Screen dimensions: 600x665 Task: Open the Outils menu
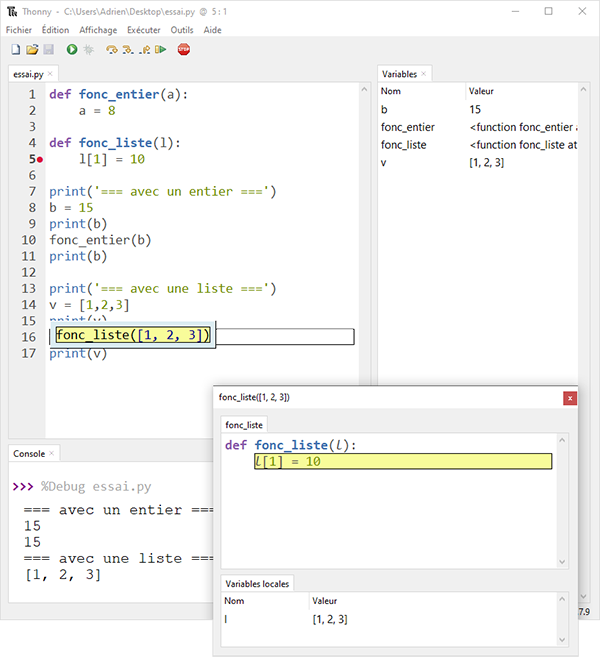182,30
